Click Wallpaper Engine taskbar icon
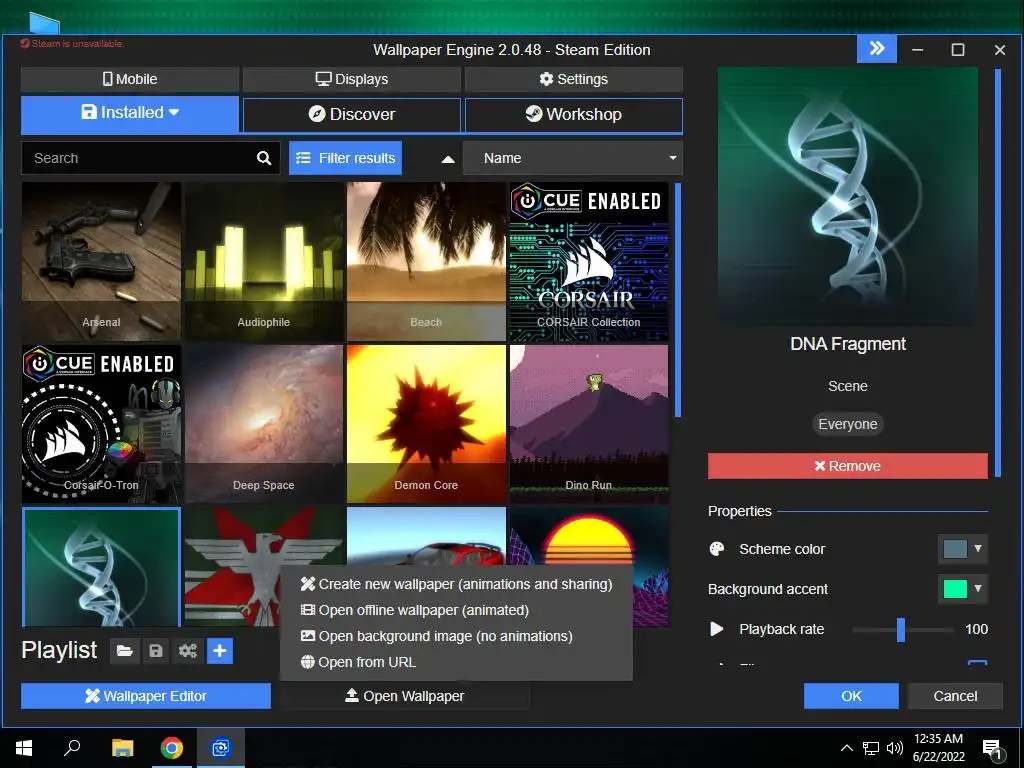The height and width of the screenshot is (768, 1024). (221, 748)
